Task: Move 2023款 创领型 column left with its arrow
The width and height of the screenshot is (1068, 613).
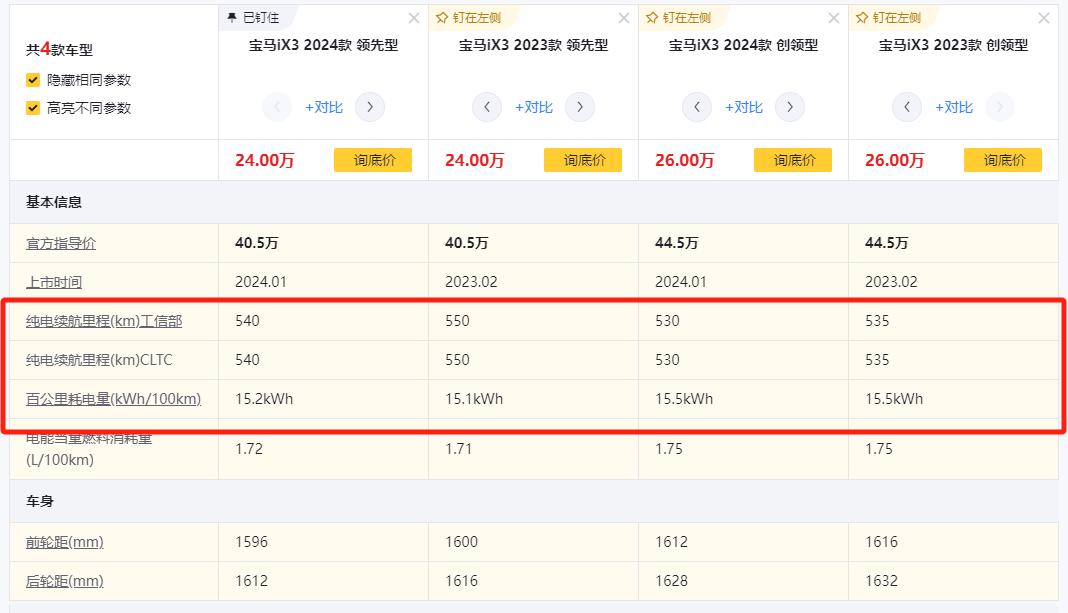Action: tap(907, 107)
